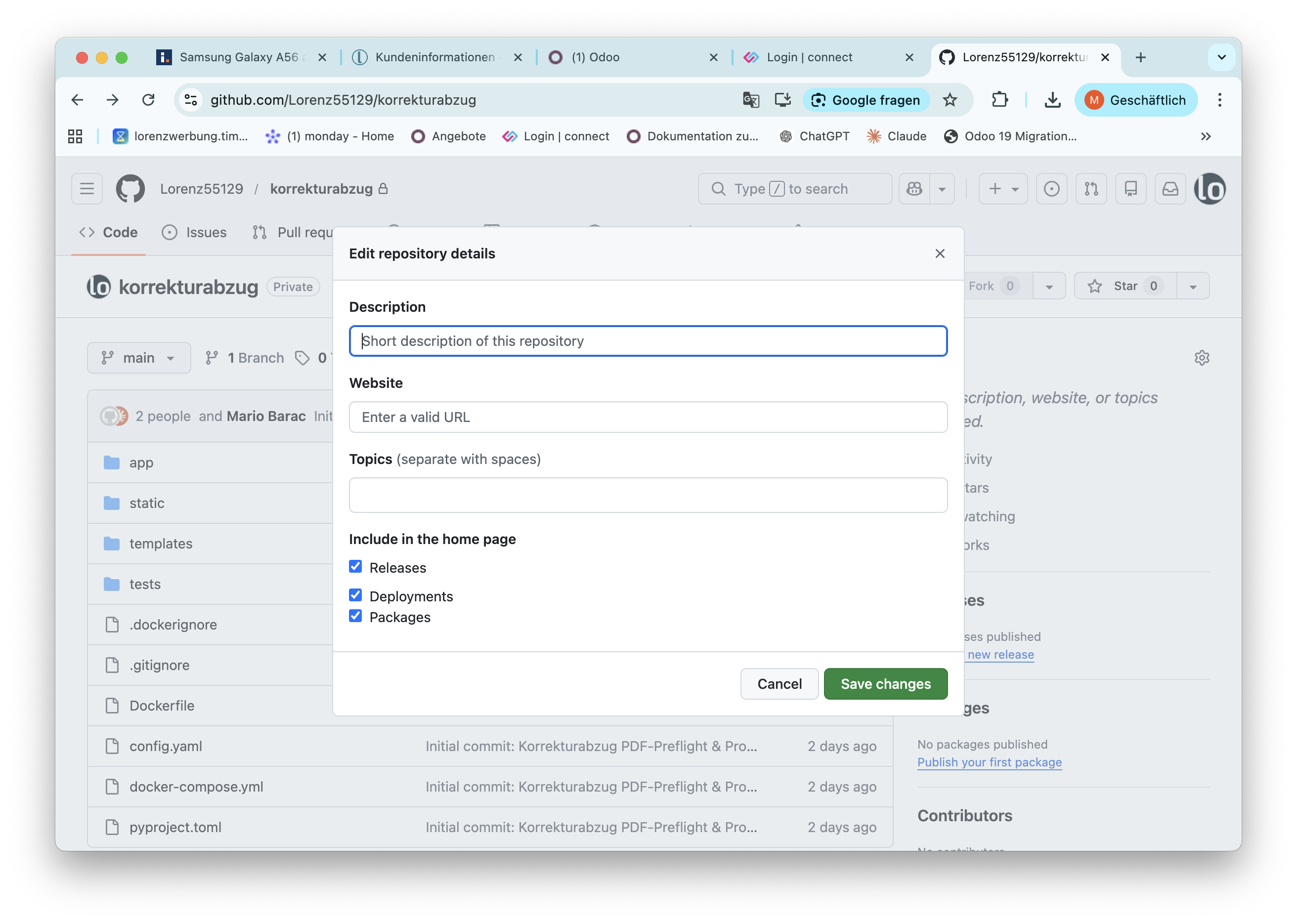Switch to the Issues tab

click(195, 232)
